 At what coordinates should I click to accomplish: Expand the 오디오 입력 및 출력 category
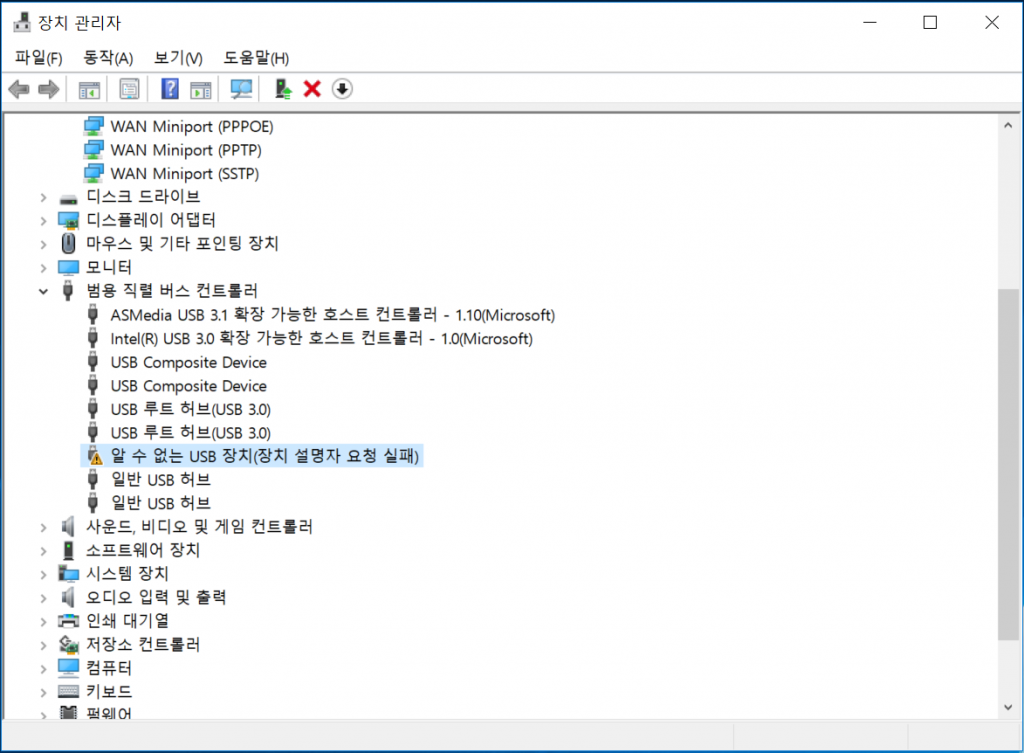point(43,598)
